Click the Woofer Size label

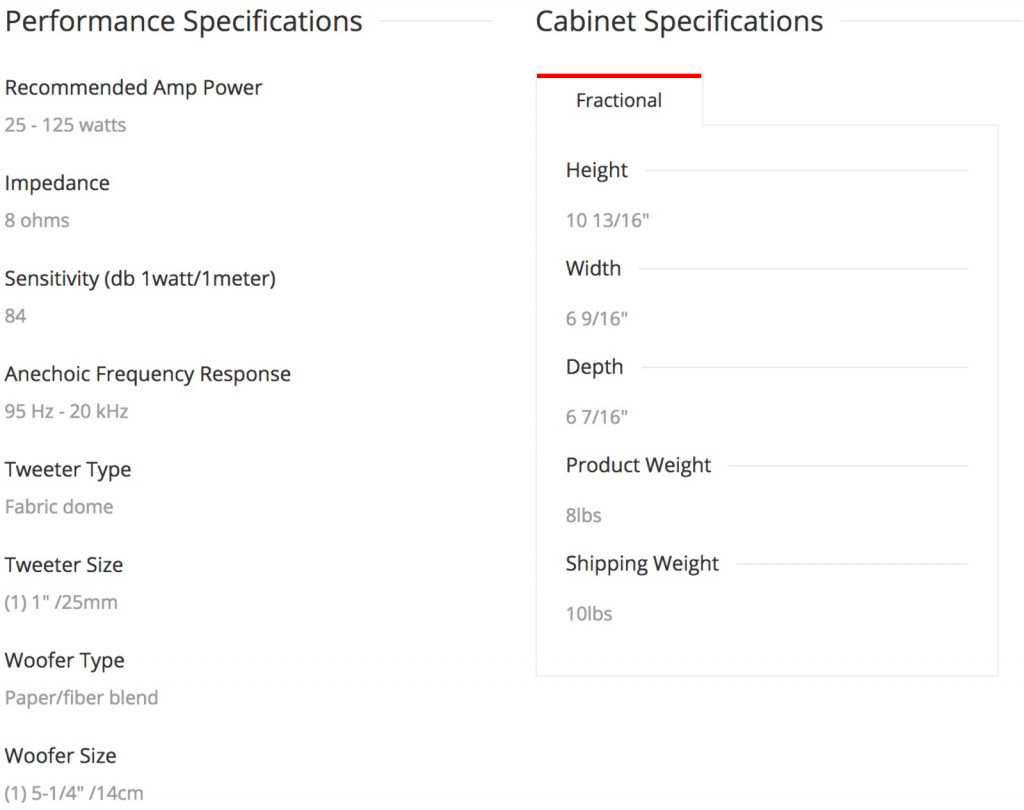coord(60,756)
